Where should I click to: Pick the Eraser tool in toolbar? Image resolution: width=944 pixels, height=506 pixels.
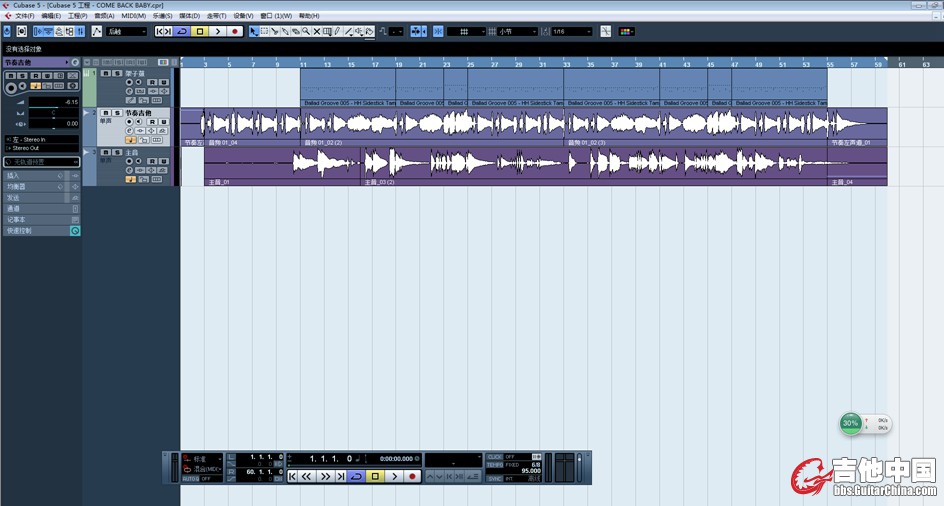click(x=296, y=32)
